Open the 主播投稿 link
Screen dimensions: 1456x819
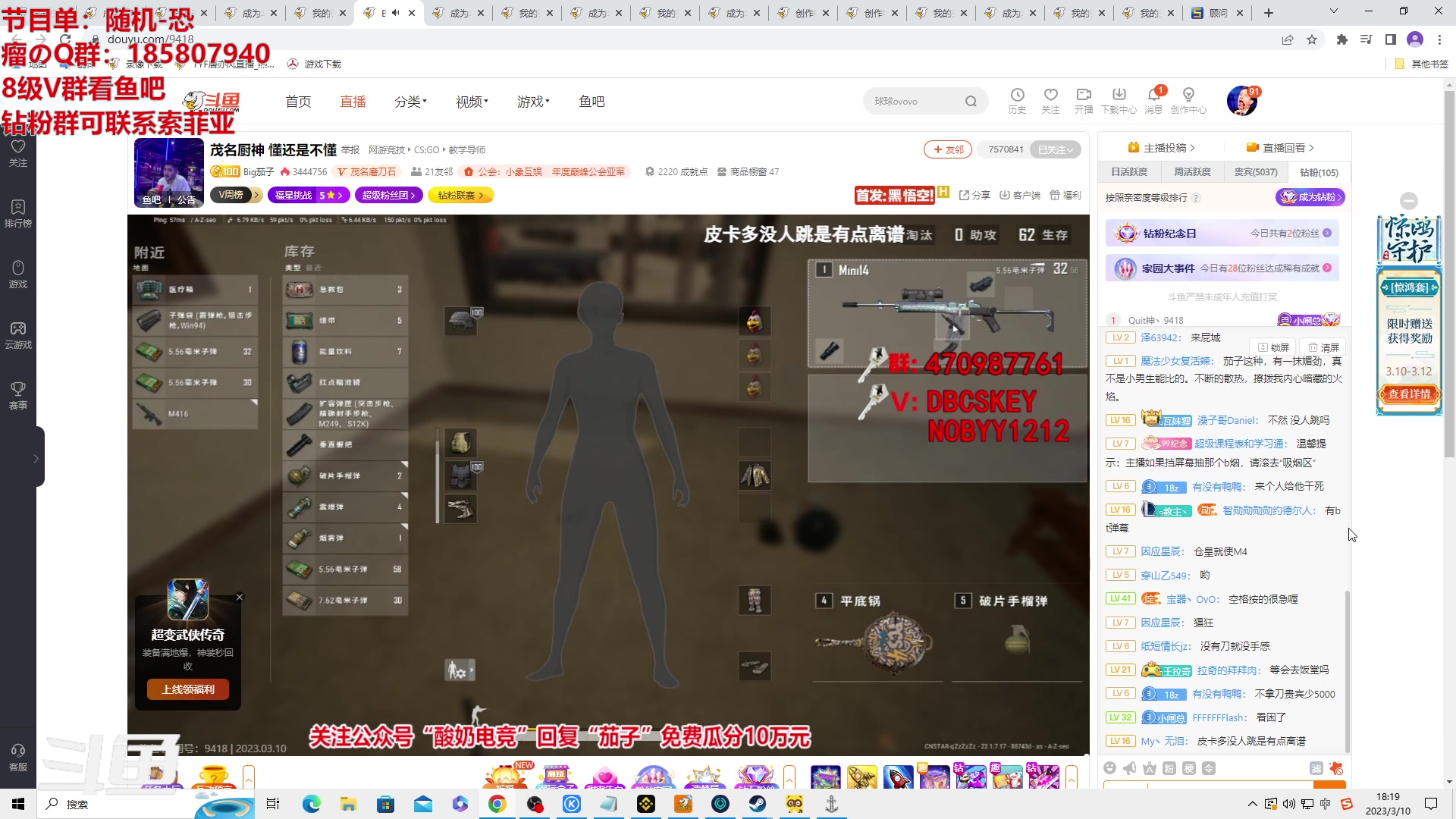(1161, 148)
